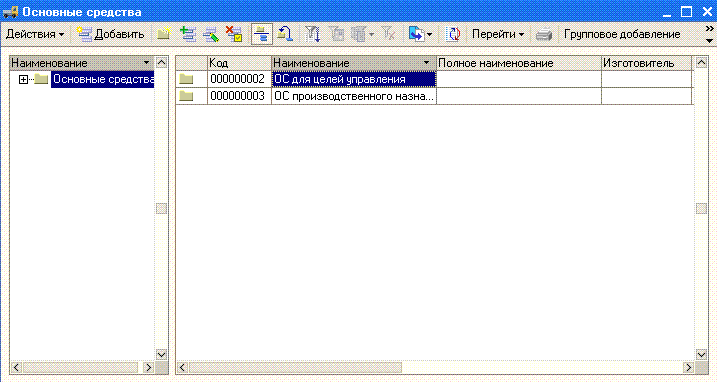Select row ОС для целей управления

click(x=354, y=79)
